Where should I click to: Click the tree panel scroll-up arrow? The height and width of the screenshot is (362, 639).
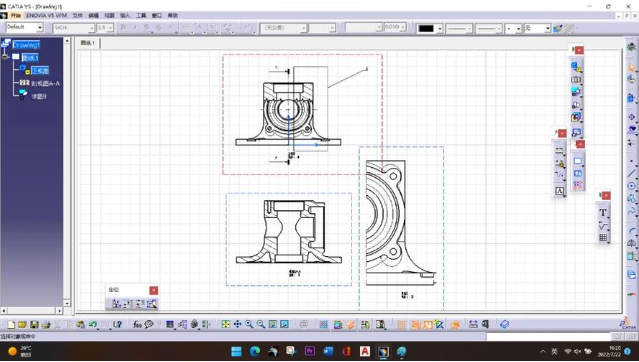pos(67,41)
